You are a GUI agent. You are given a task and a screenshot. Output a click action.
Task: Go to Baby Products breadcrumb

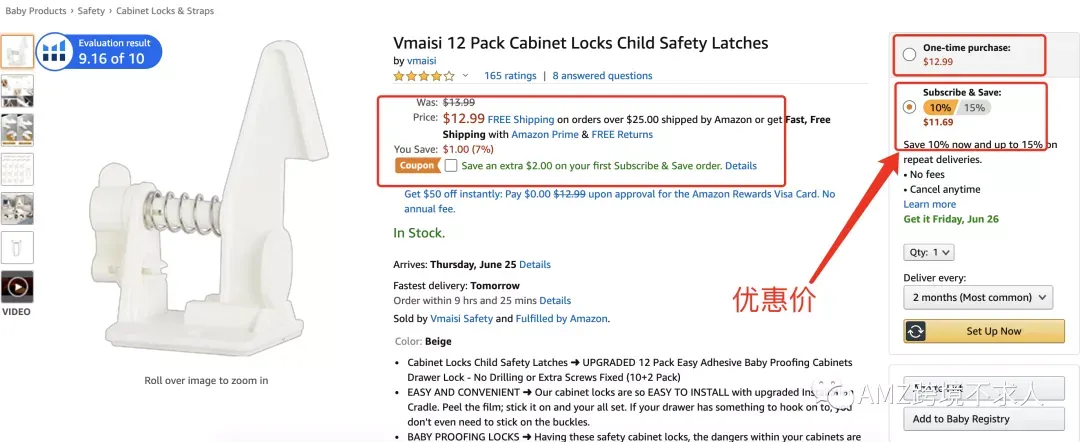(x=36, y=11)
